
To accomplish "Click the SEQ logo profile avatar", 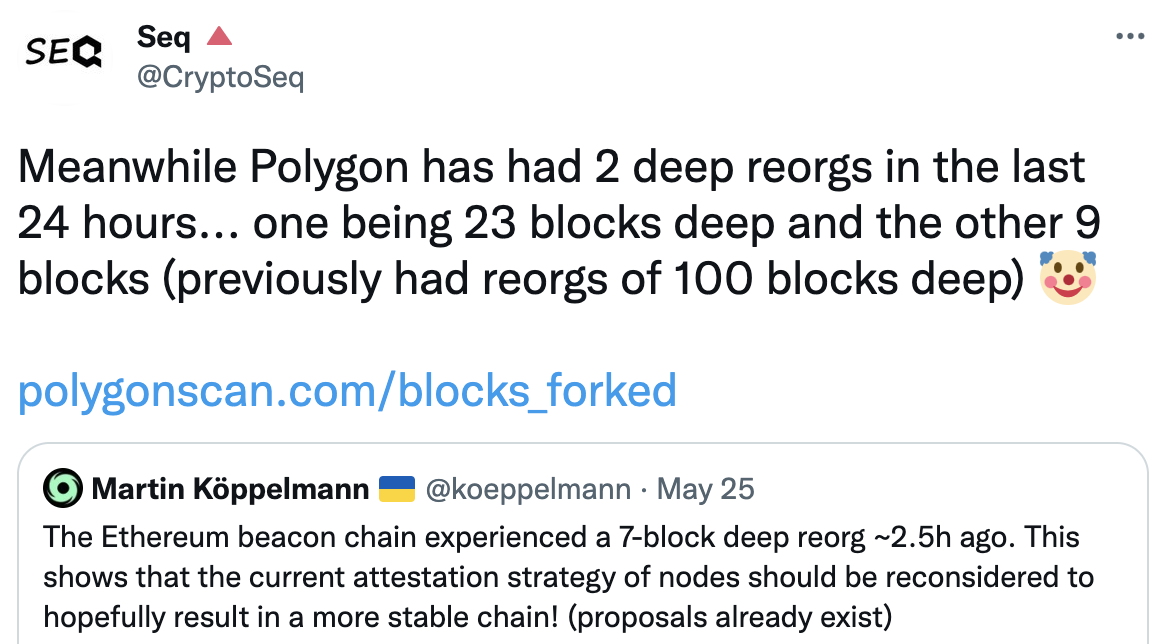I will coord(62,52).
